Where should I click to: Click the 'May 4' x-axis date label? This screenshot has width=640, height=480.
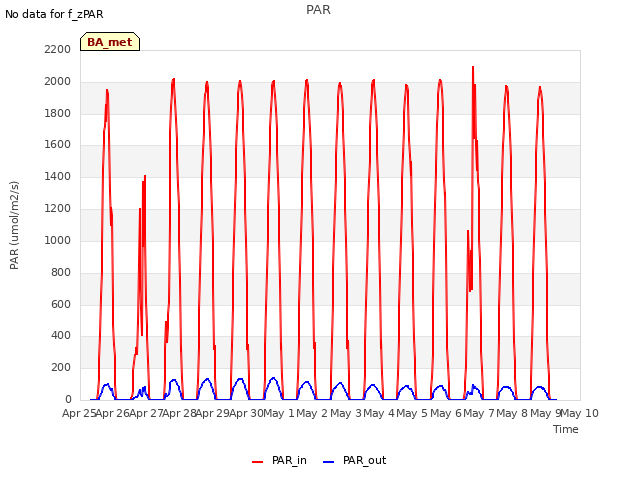click(x=379, y=413)
